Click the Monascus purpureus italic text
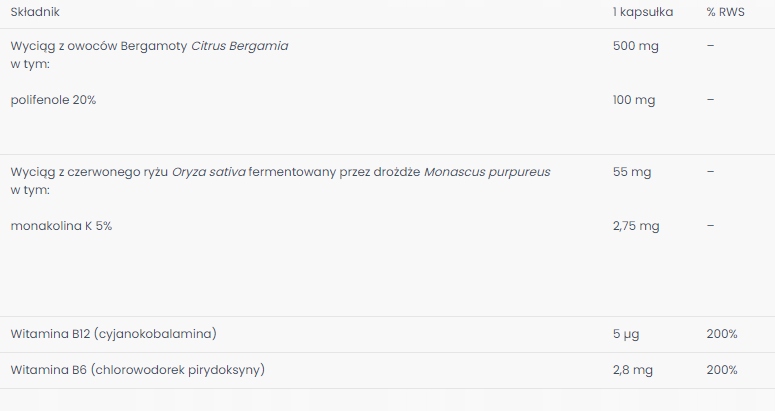Viewport: 775px width, 411px height. pos(487,172)
